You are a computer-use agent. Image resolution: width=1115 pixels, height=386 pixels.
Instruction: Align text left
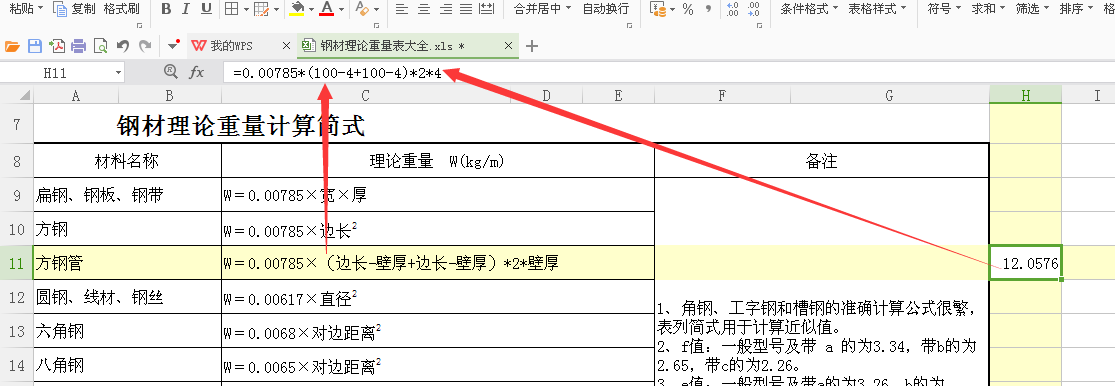click(x=402, y=9)
